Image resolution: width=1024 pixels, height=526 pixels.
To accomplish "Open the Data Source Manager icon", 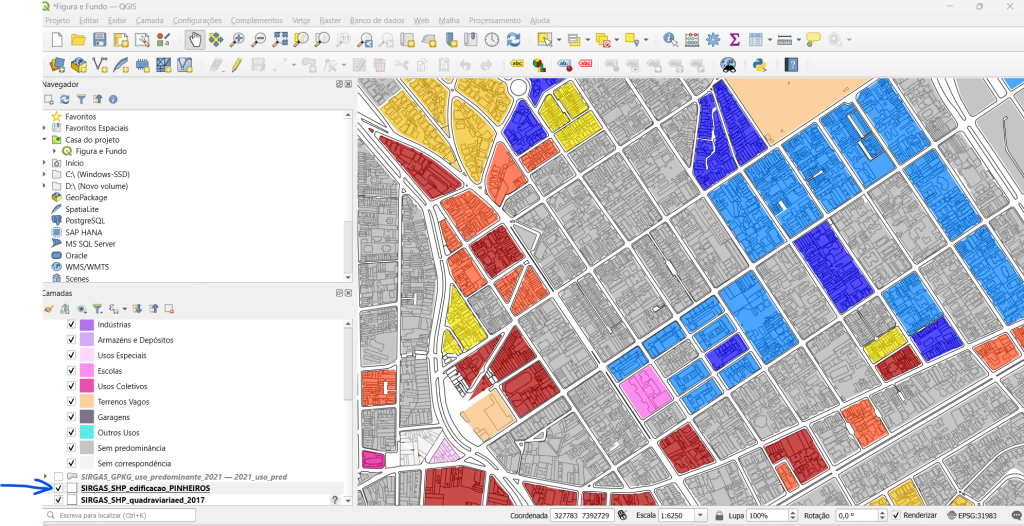I will 57,64.
